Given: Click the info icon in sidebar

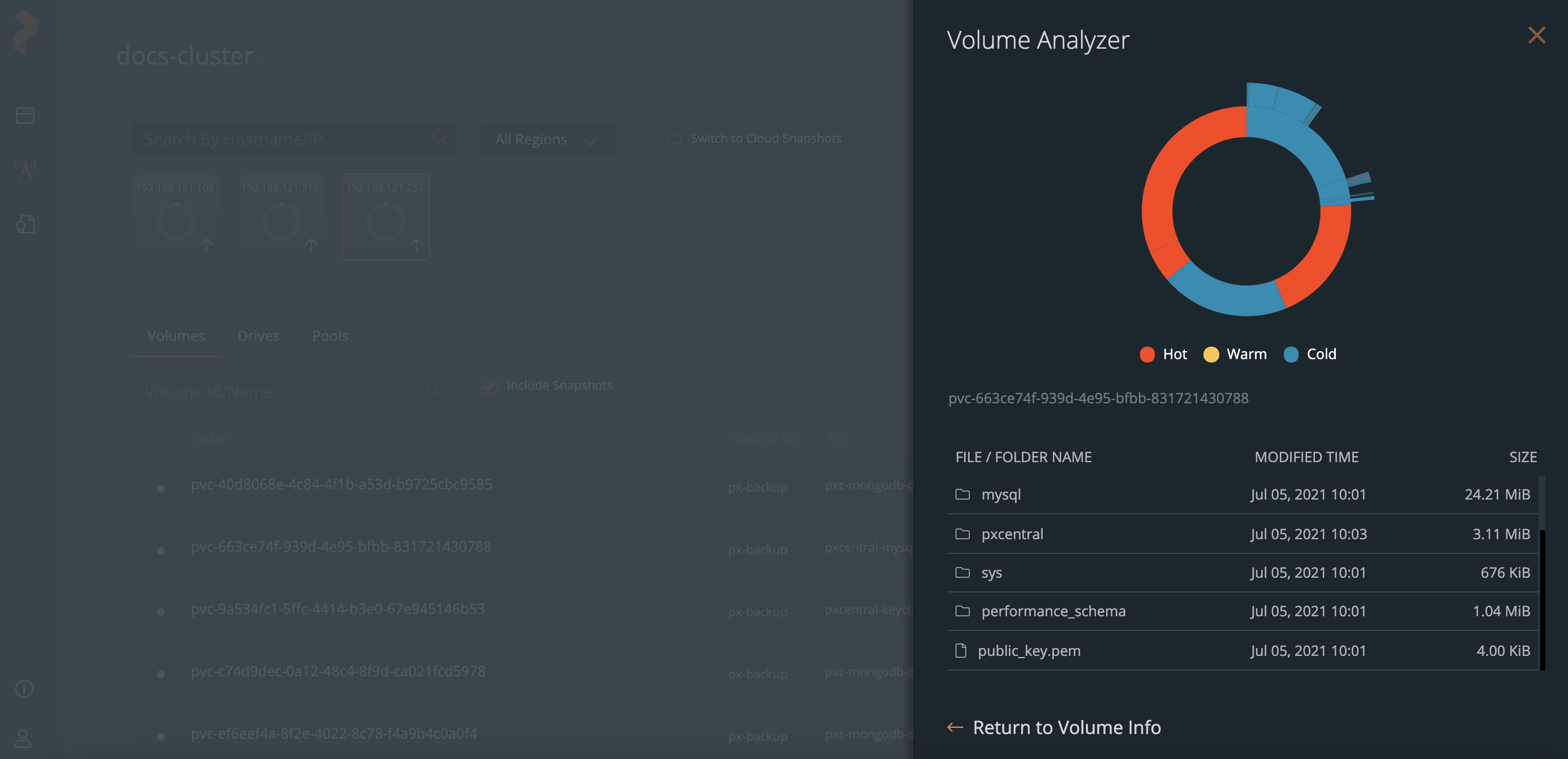Looking at the screenshot, I should 24,688.
